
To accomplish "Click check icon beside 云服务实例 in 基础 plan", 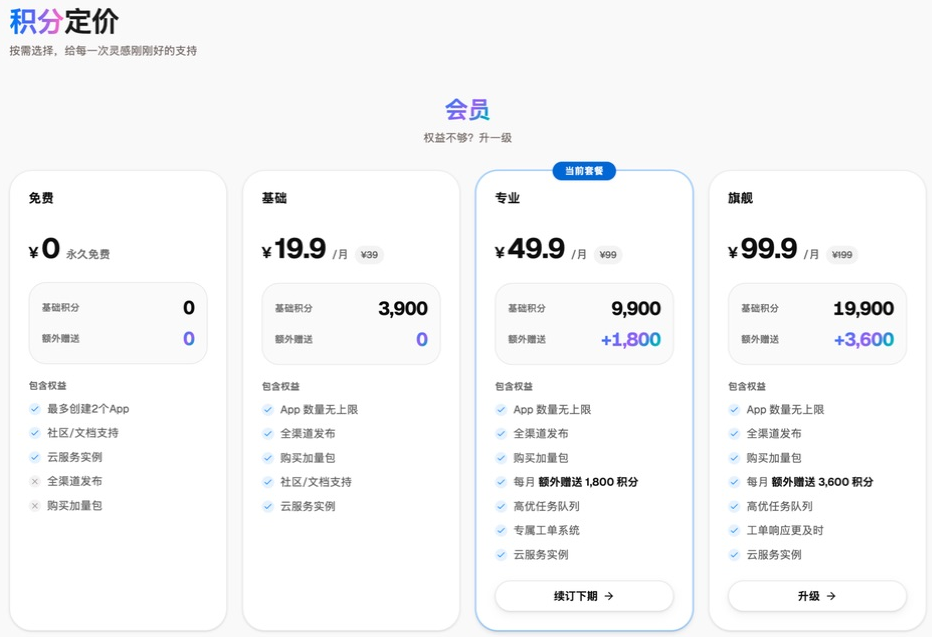I will click(267, 506).
